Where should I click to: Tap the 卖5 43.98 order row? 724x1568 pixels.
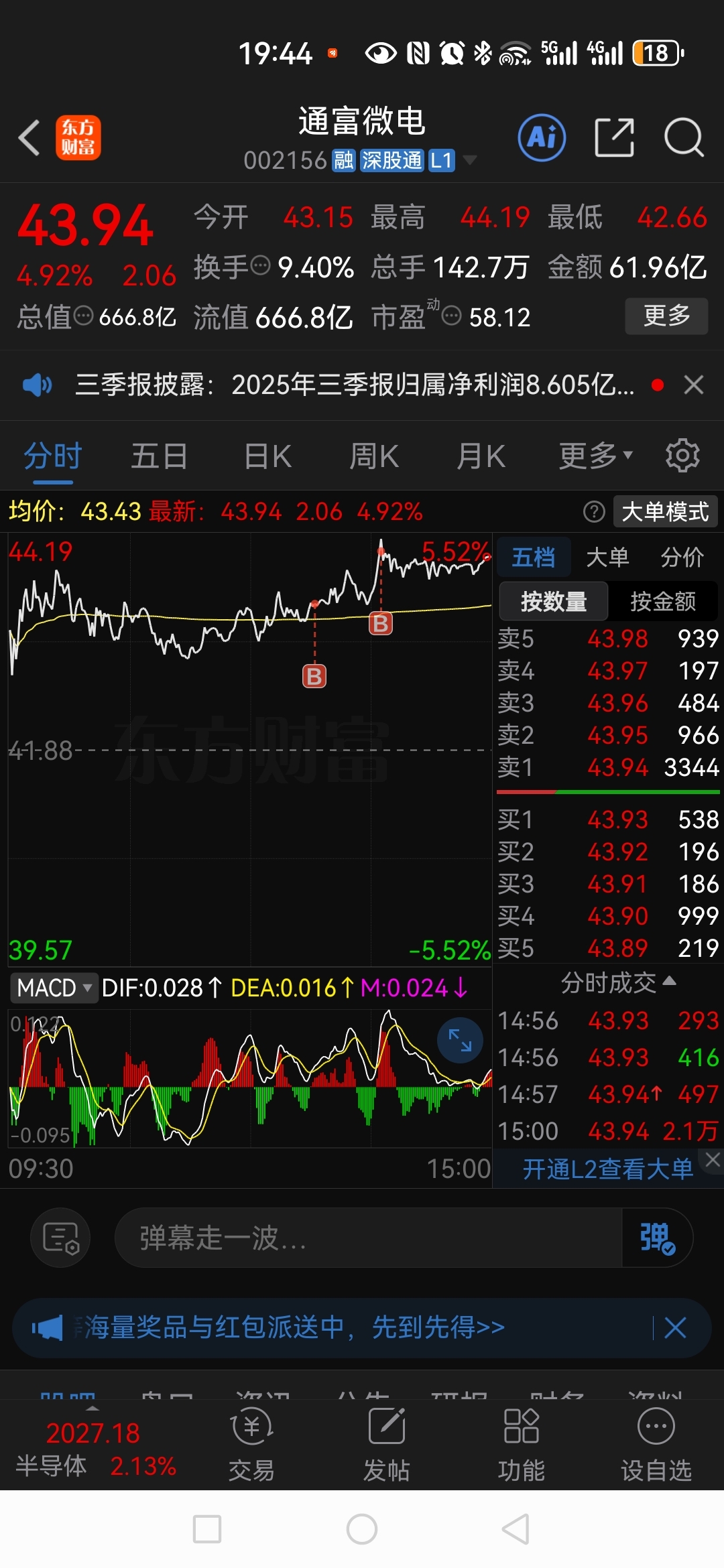[607, 639]
